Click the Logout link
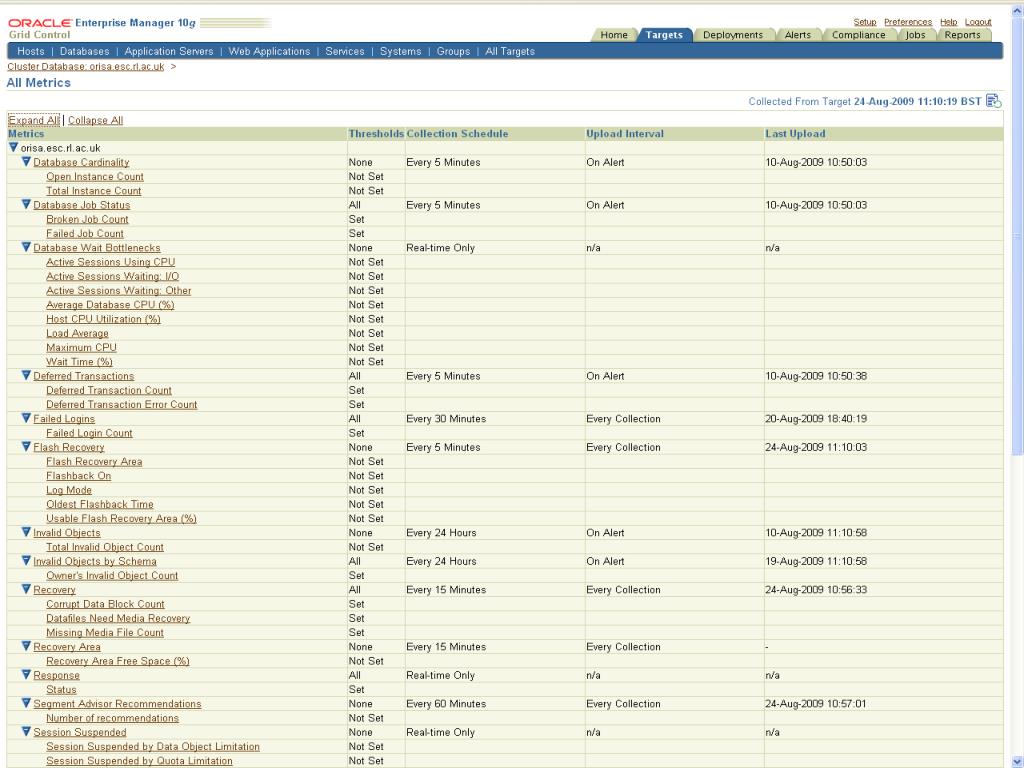 (x=978, y=22)
